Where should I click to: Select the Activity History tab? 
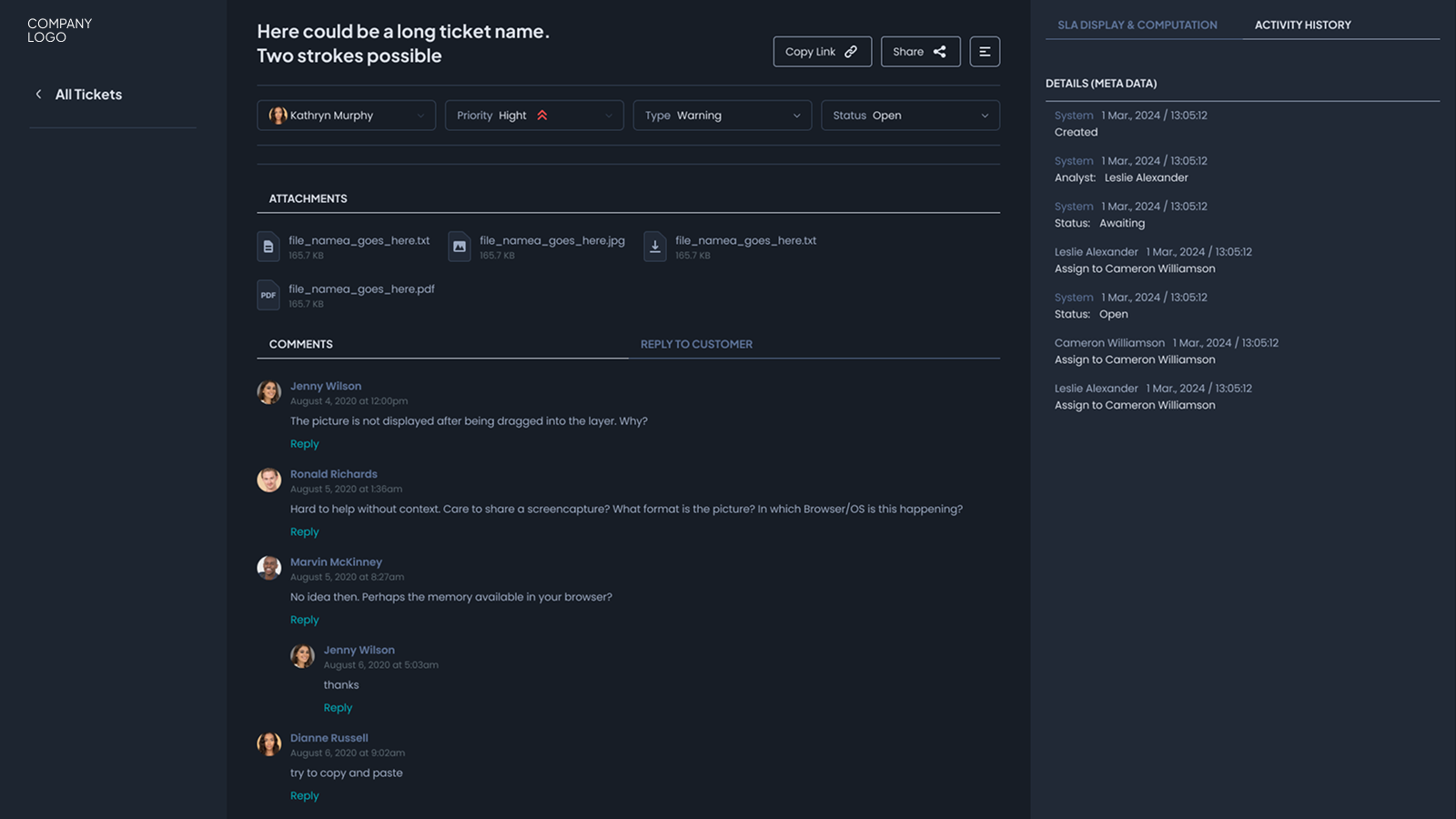click(1302, 25)
